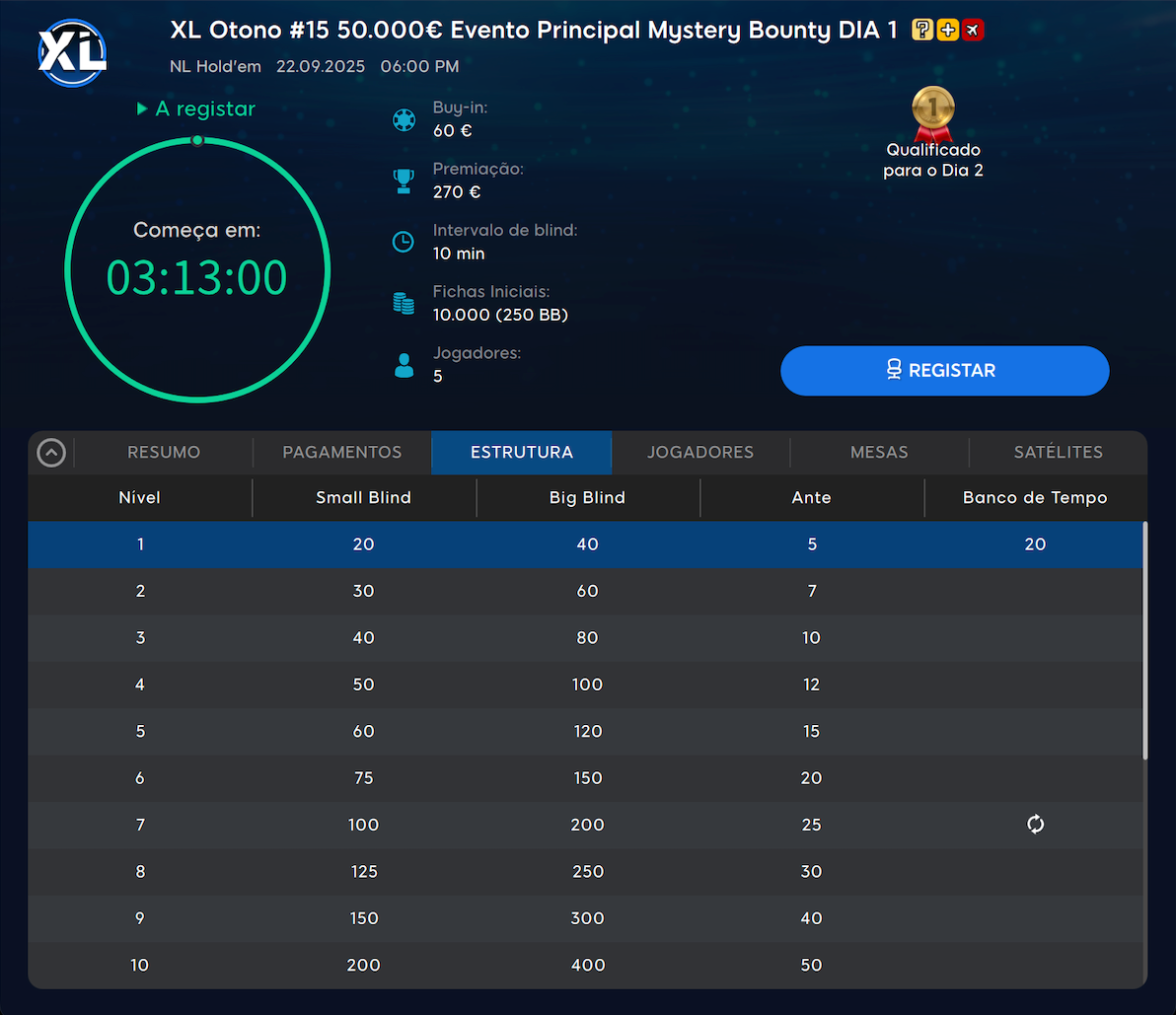Select the level 1 row in blinds table
Screen dimensions: 1176x1015
(x=586, y=544)
